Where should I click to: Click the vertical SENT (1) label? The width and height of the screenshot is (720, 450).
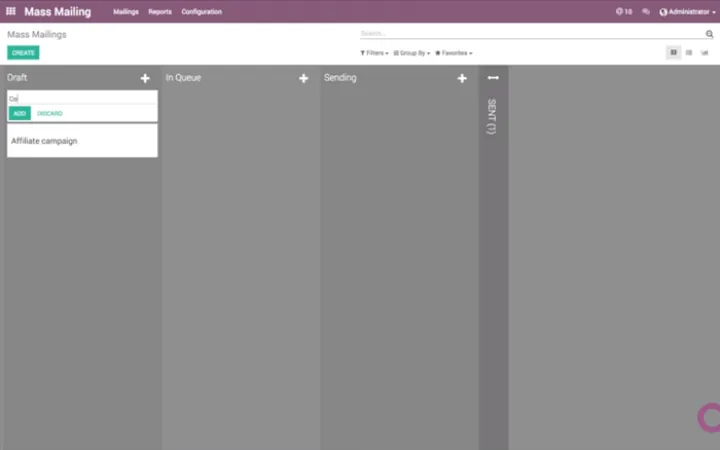tap(492, 117)
